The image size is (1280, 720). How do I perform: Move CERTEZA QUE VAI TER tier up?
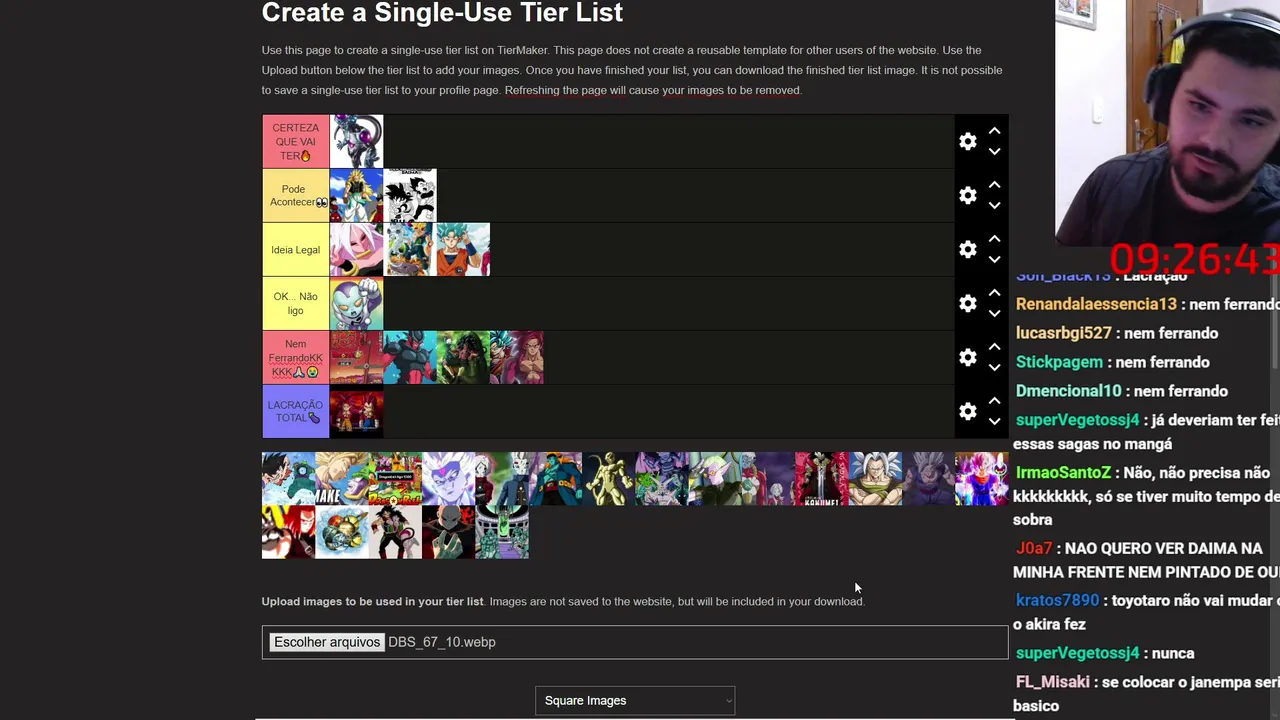click(994, 131)
